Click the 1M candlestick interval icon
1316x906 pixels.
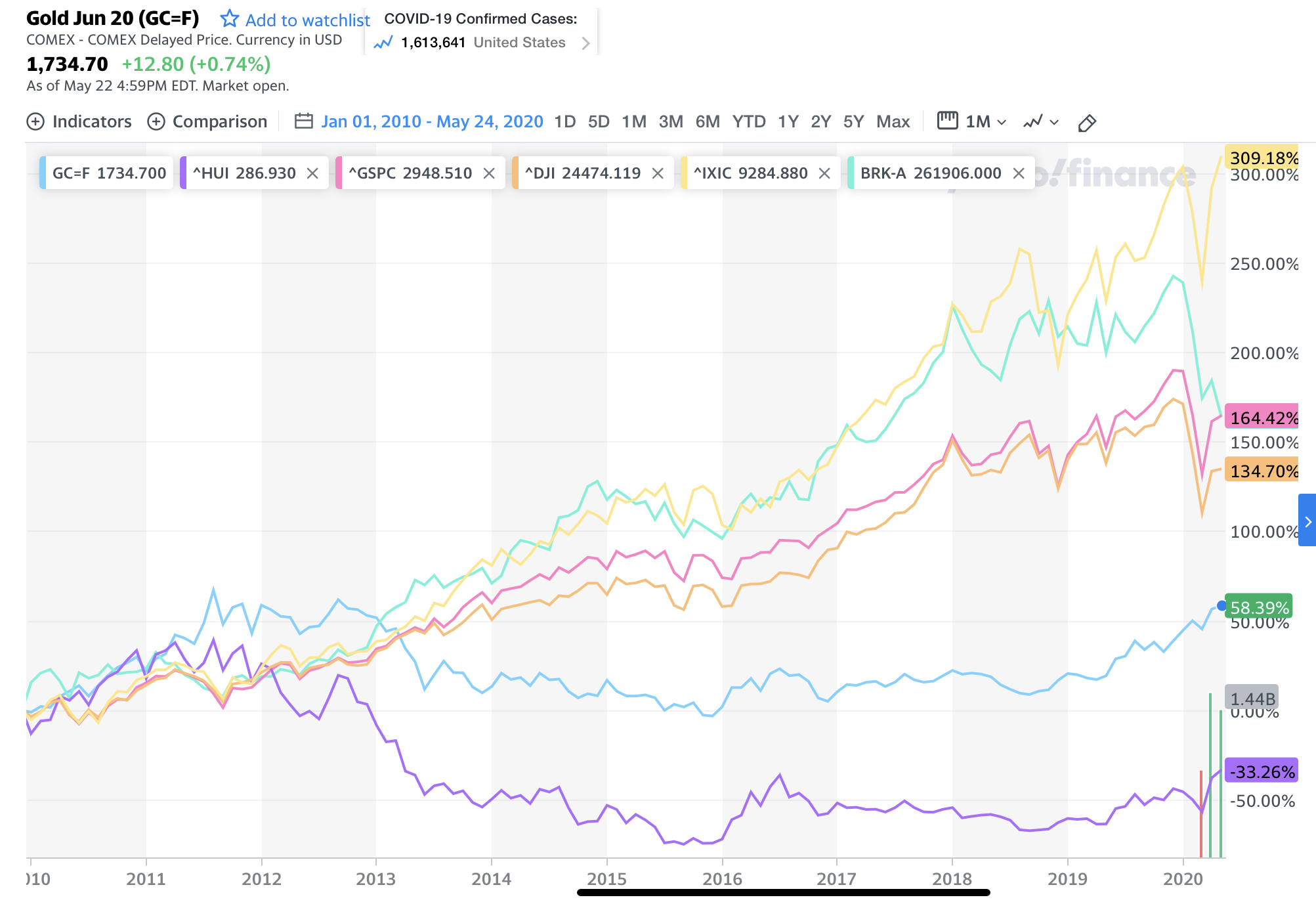[947, 121]
